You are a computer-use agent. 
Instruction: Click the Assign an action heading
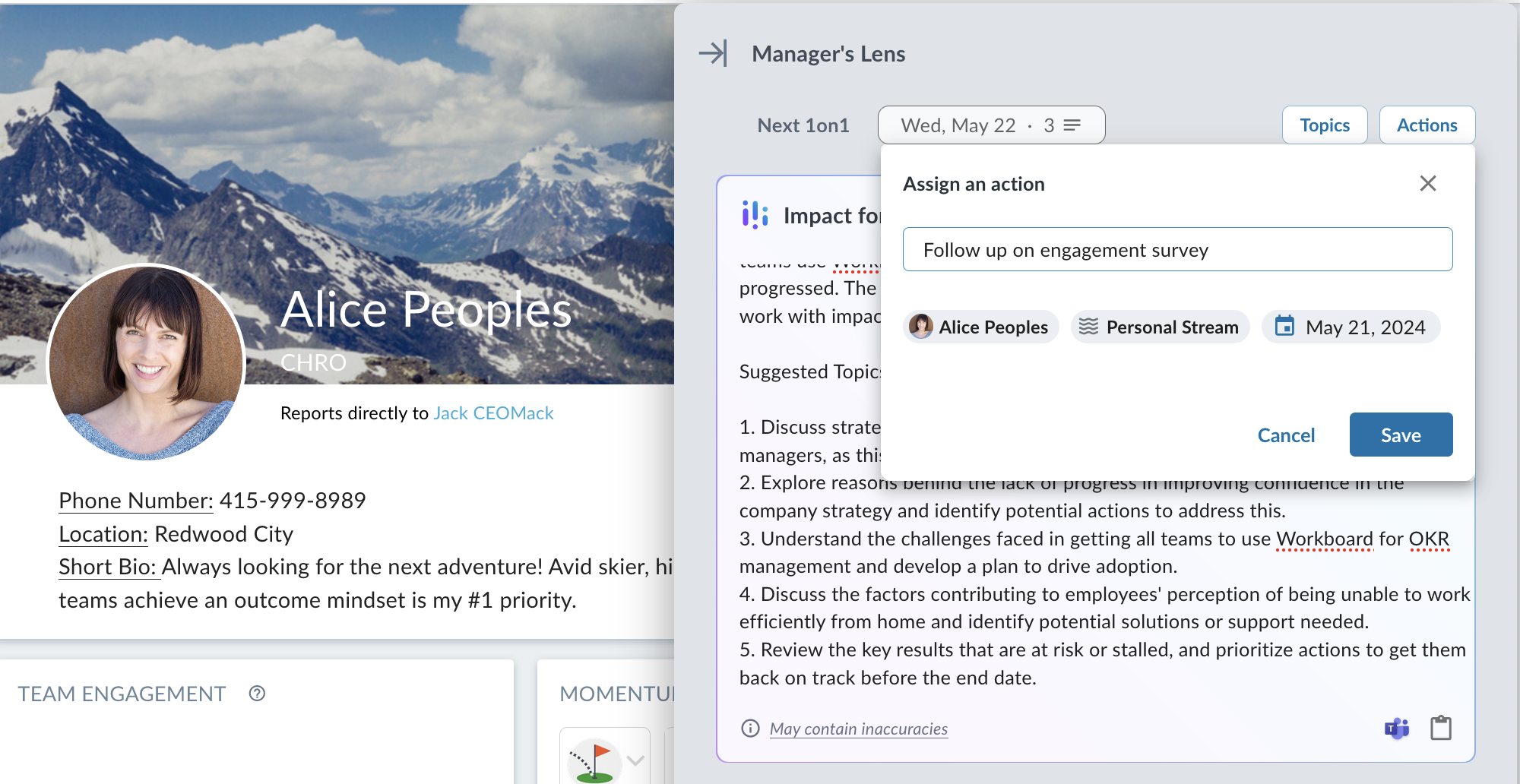click(x=974, y=184)
